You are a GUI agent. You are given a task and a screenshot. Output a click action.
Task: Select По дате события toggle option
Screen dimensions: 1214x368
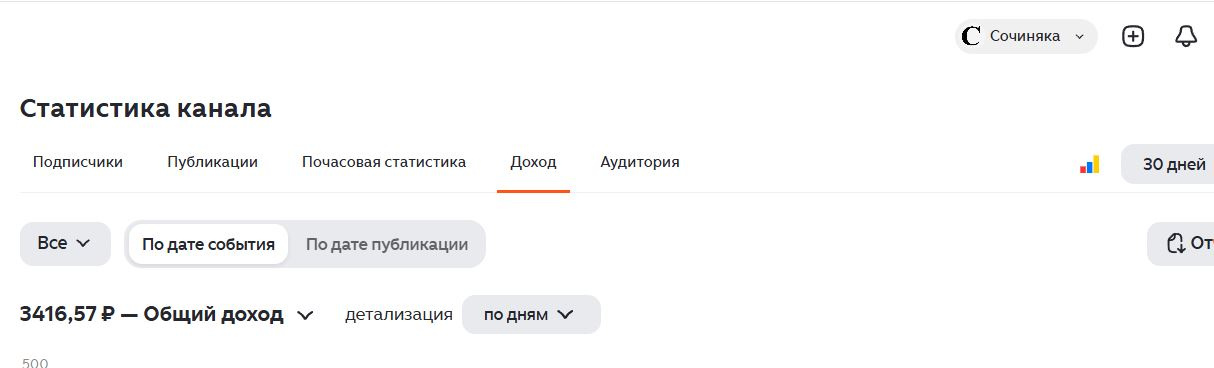click(208, 244)
